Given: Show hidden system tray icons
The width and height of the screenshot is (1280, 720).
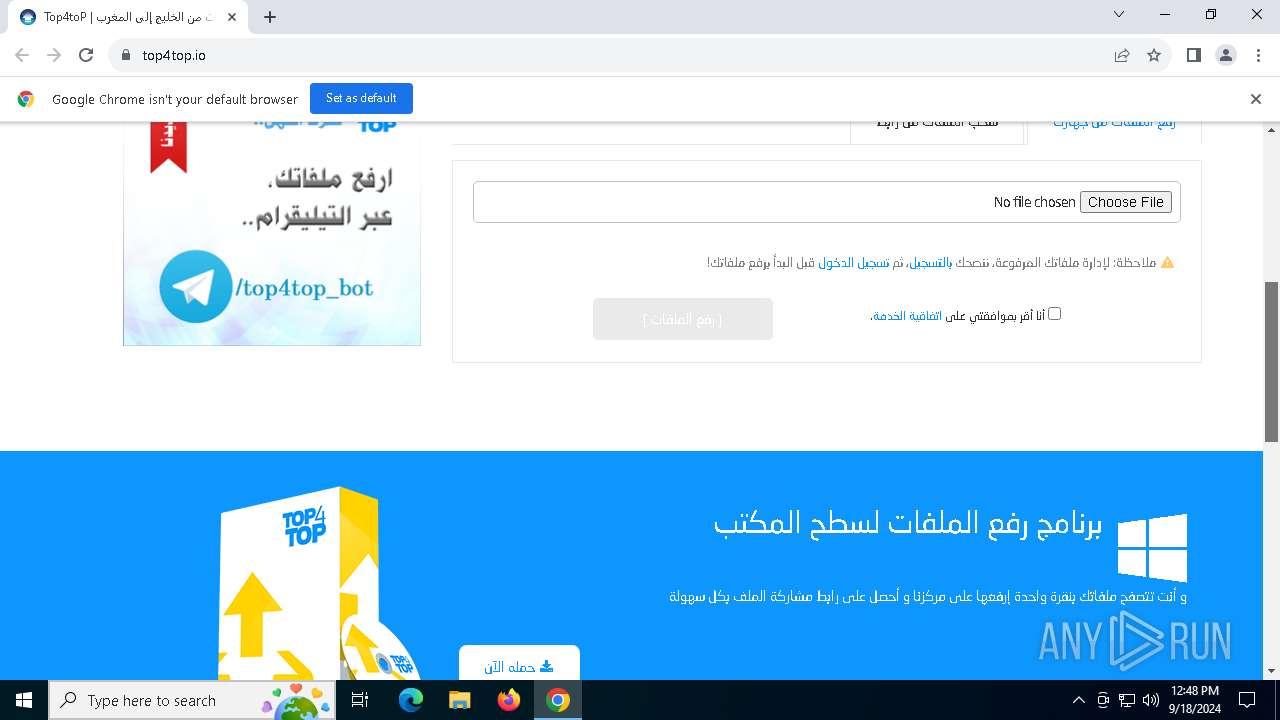Looking at the screenshot, I should point(1079,700).
